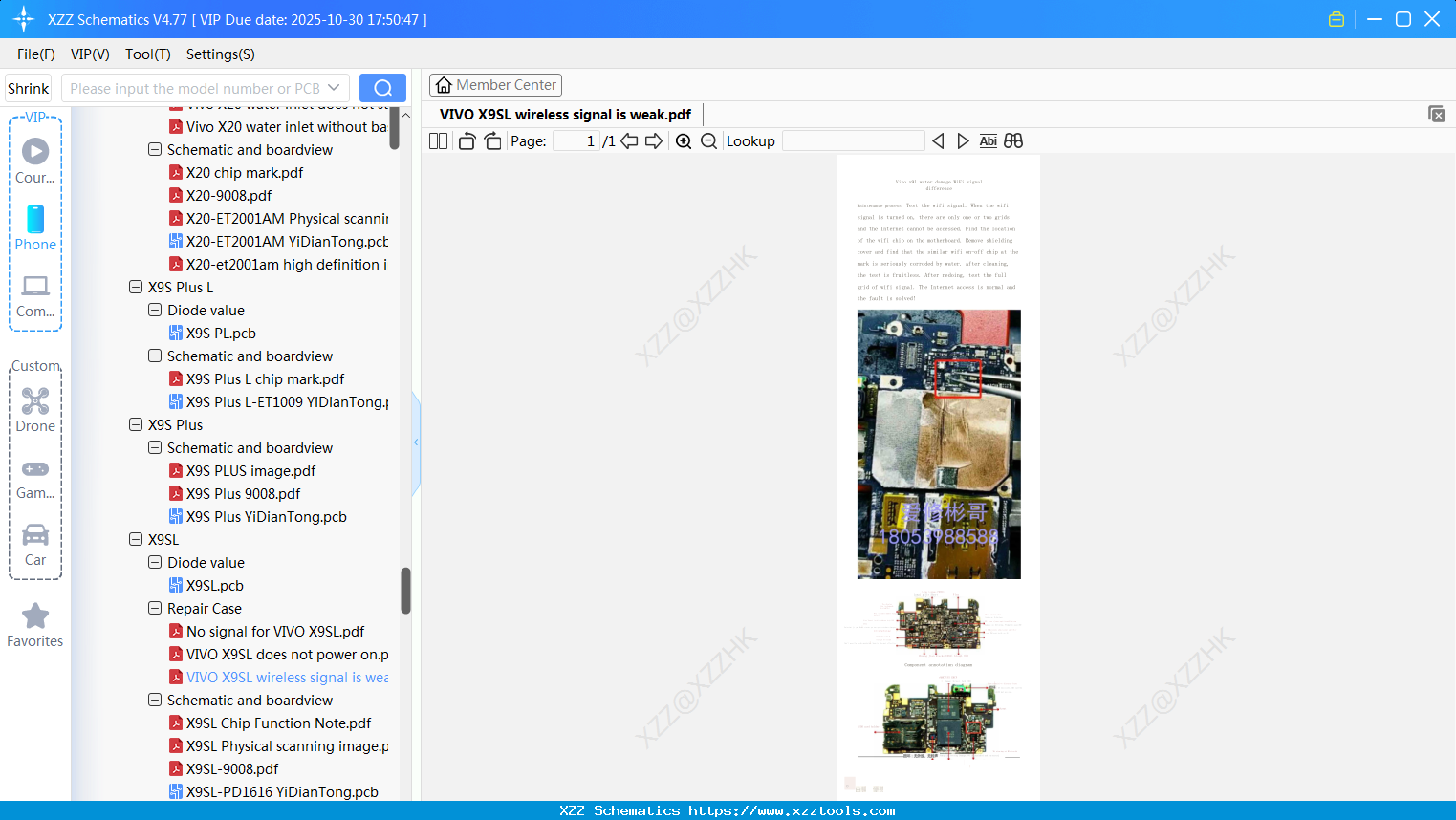Open the Settings(S) menu
This screenshot has height=820, width=1456.
coord(221,54)
